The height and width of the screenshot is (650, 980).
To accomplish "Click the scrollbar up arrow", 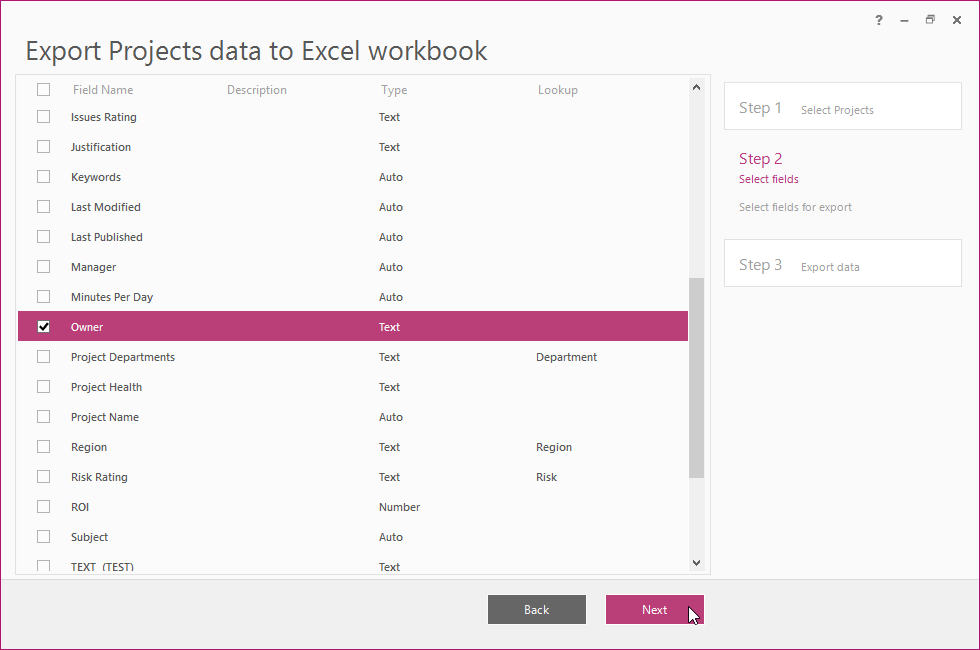I will 697,88.
